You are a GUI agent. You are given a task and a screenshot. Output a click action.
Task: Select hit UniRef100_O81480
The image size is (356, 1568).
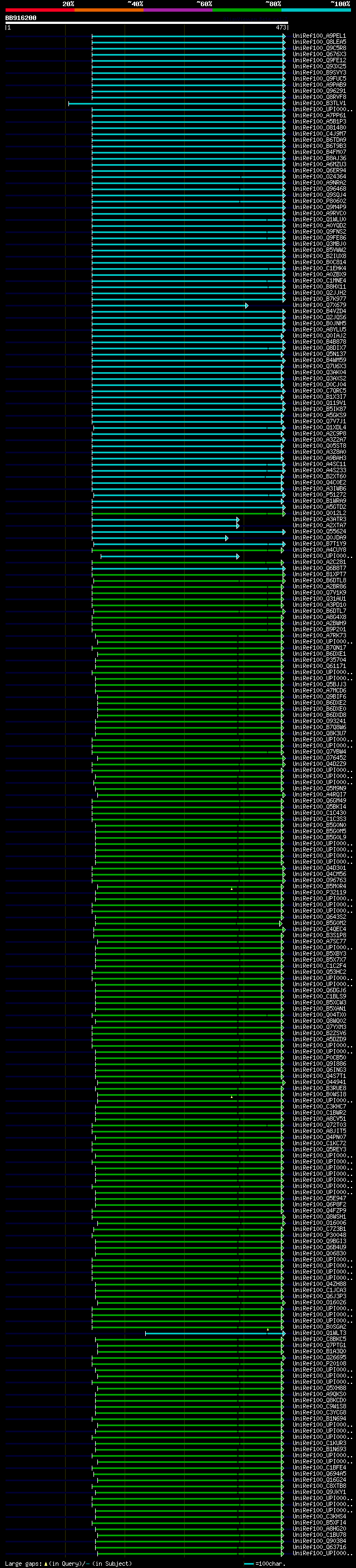pyautogui.click(x=319, y=128)
